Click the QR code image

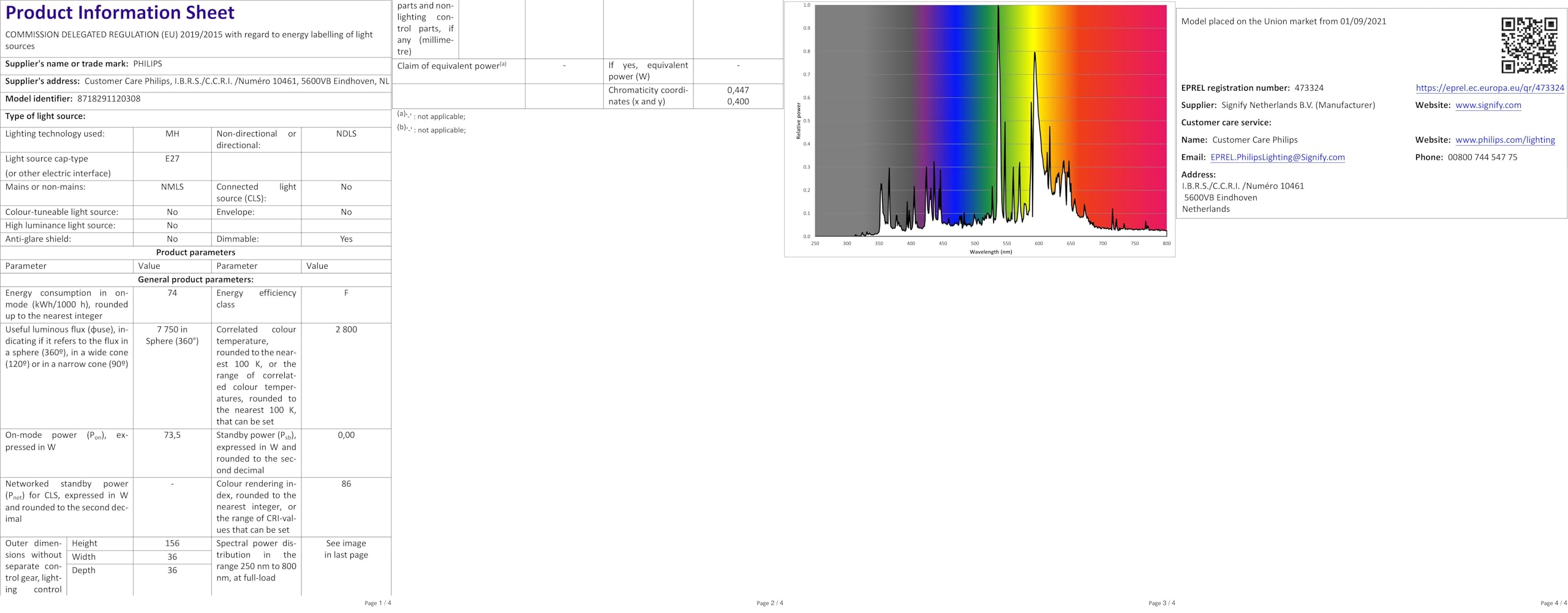[x=1529, y=45]
